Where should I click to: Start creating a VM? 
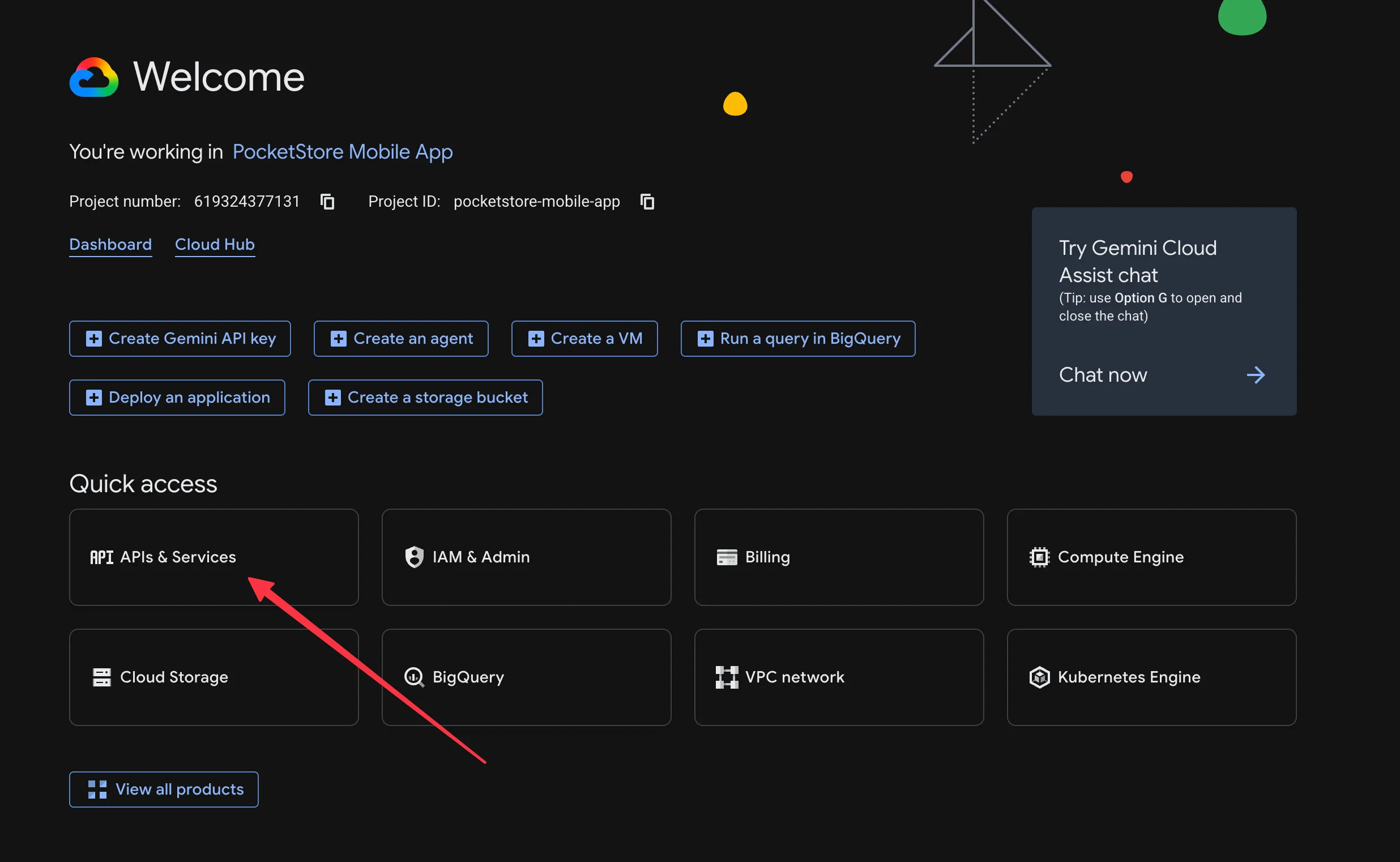coord(584,339)
